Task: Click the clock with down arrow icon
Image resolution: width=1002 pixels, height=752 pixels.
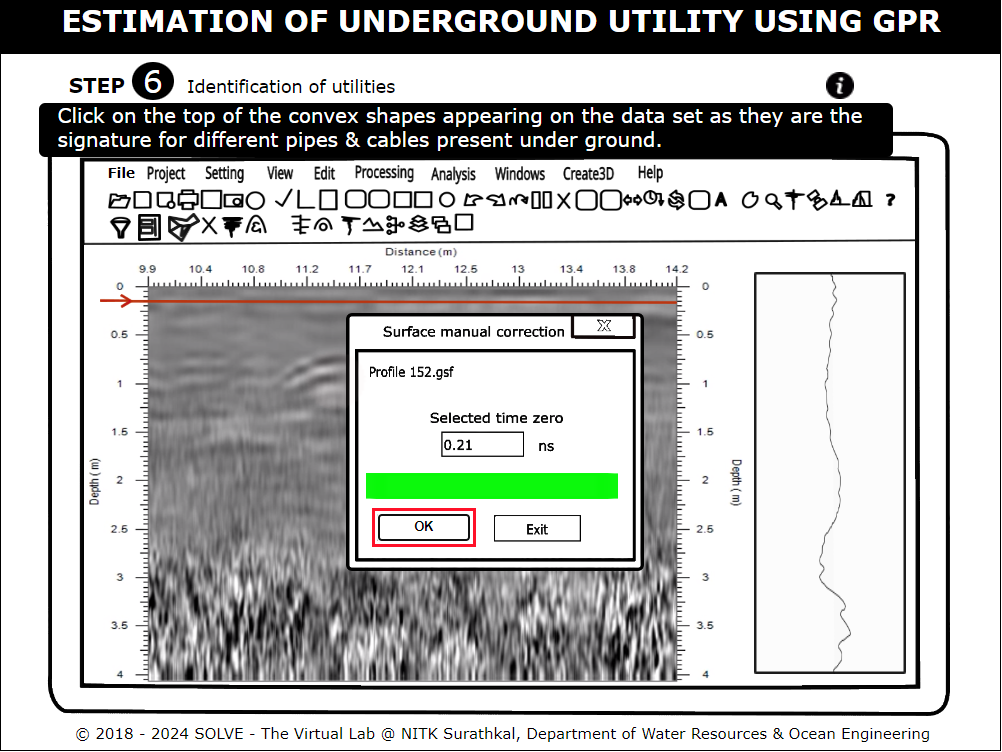Action: pos(653,199)
